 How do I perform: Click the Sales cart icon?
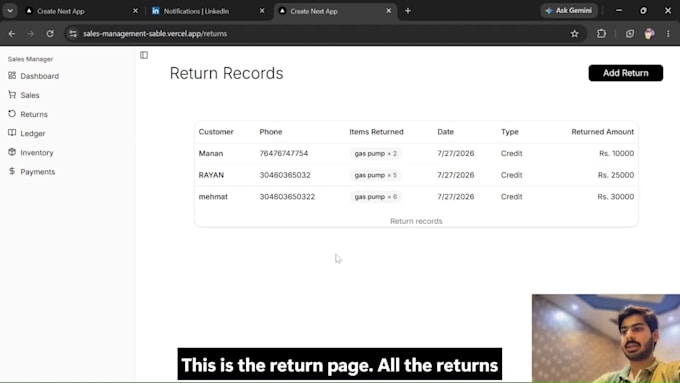pos(12,95)
